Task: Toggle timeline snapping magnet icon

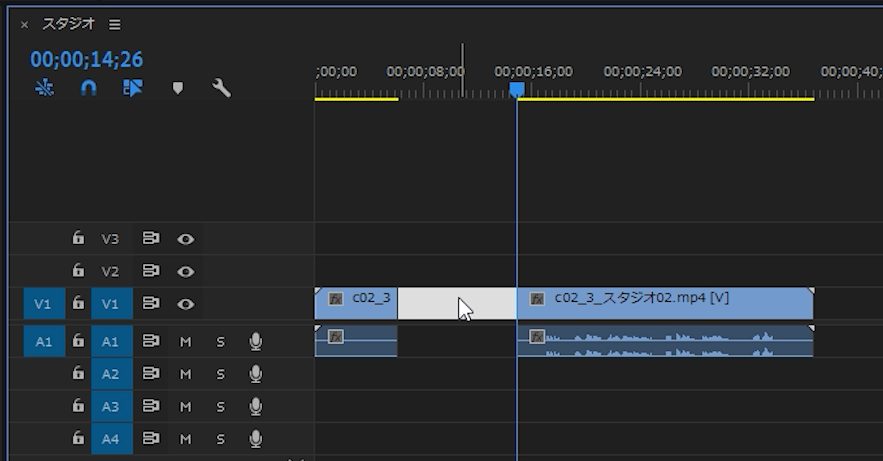Action: (x=89, y=88)
